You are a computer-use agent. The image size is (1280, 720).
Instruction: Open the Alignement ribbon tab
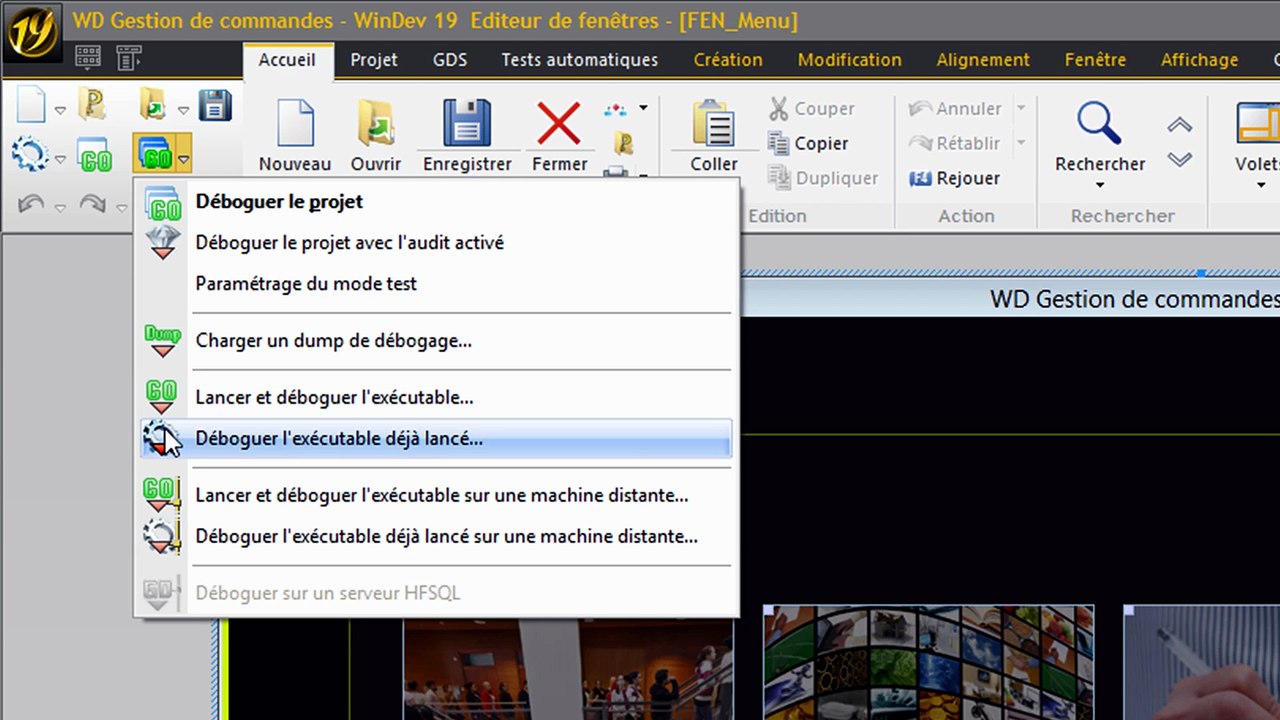983,60
